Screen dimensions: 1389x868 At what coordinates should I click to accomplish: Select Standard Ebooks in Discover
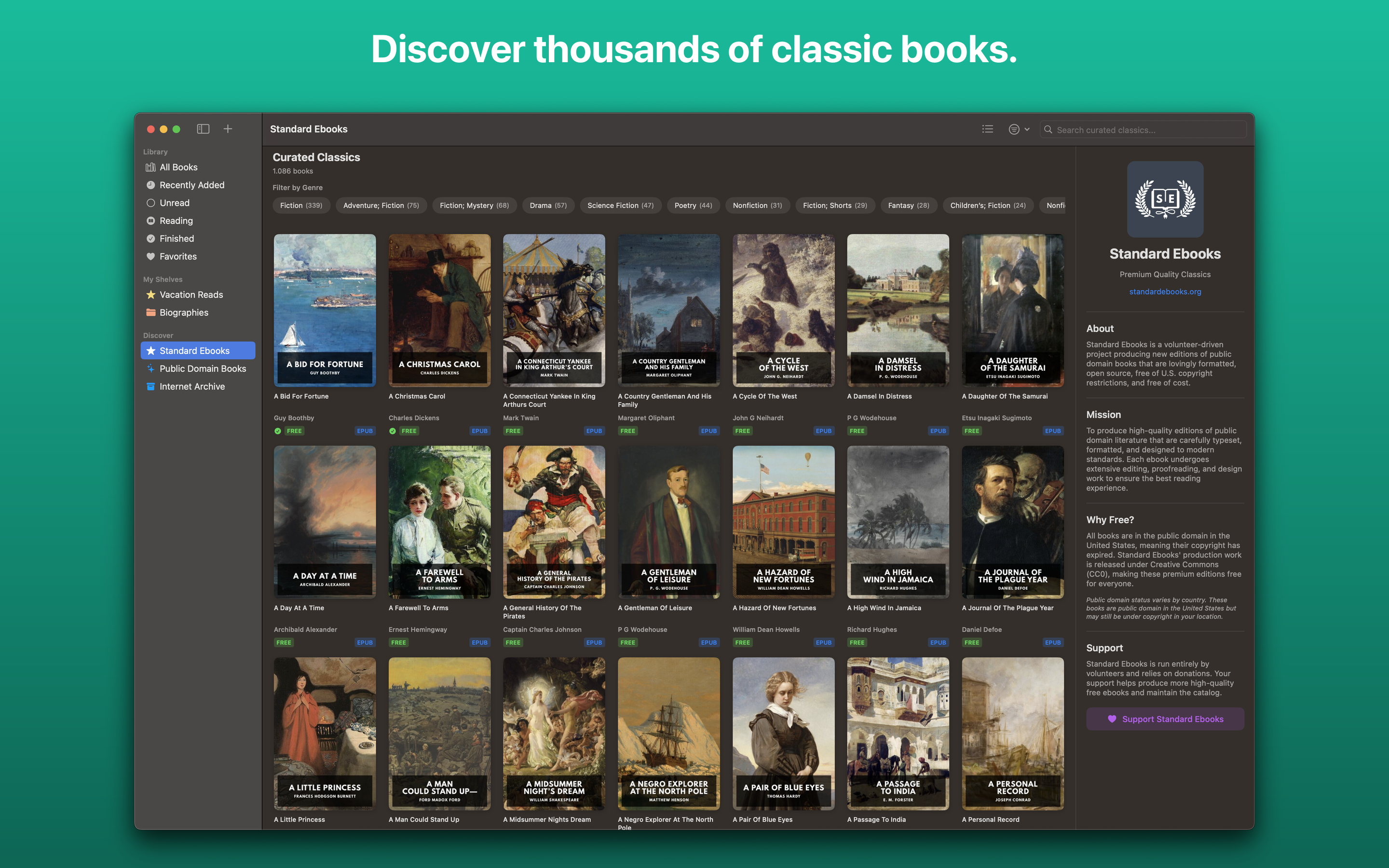[x=195, y=350]
